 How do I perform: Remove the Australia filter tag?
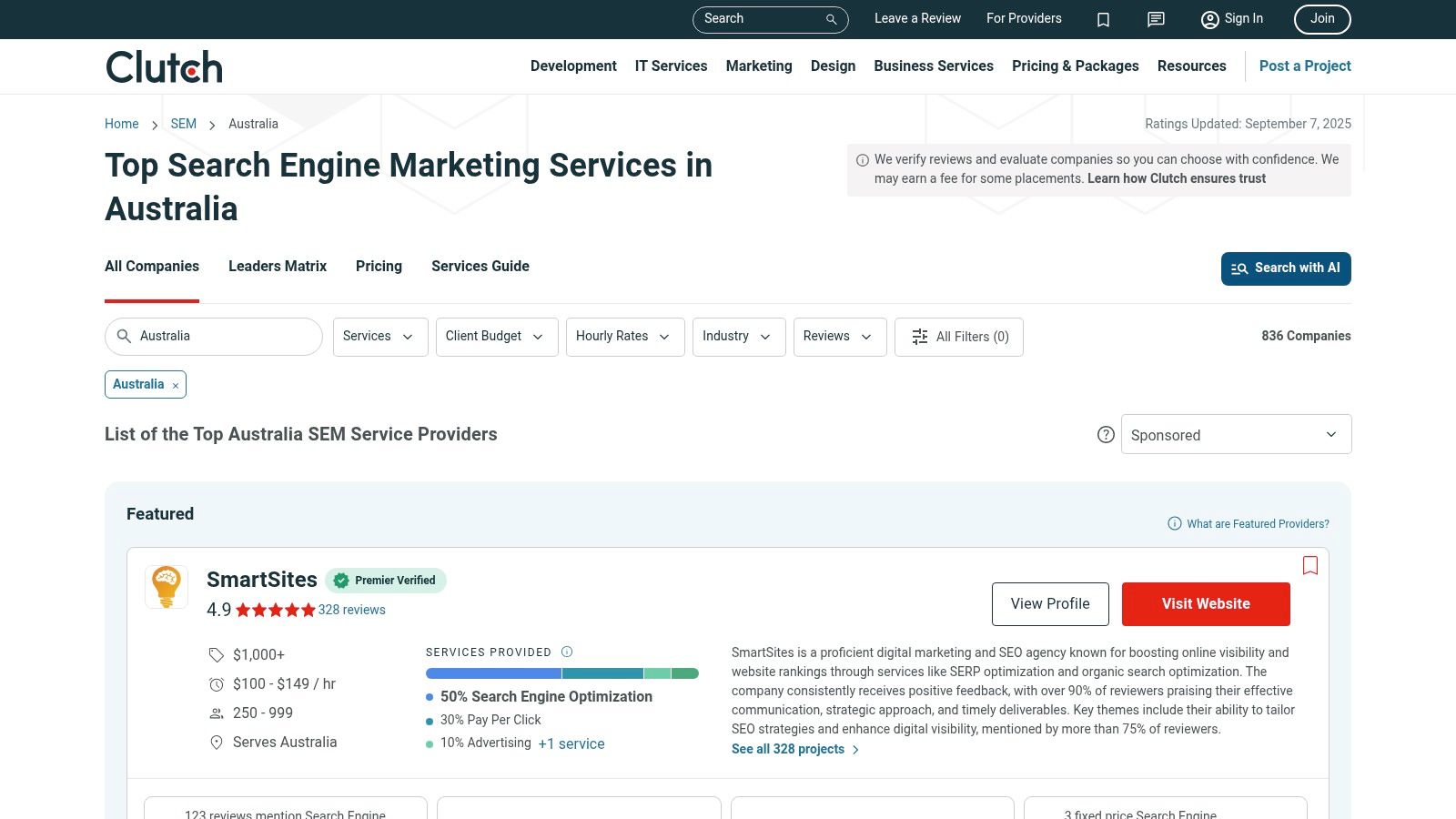coord(176,386)
